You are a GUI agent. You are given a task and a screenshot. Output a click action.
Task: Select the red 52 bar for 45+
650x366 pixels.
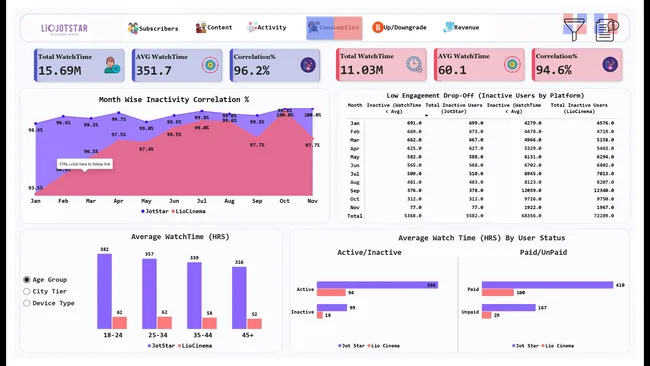[x=255, y=324]
